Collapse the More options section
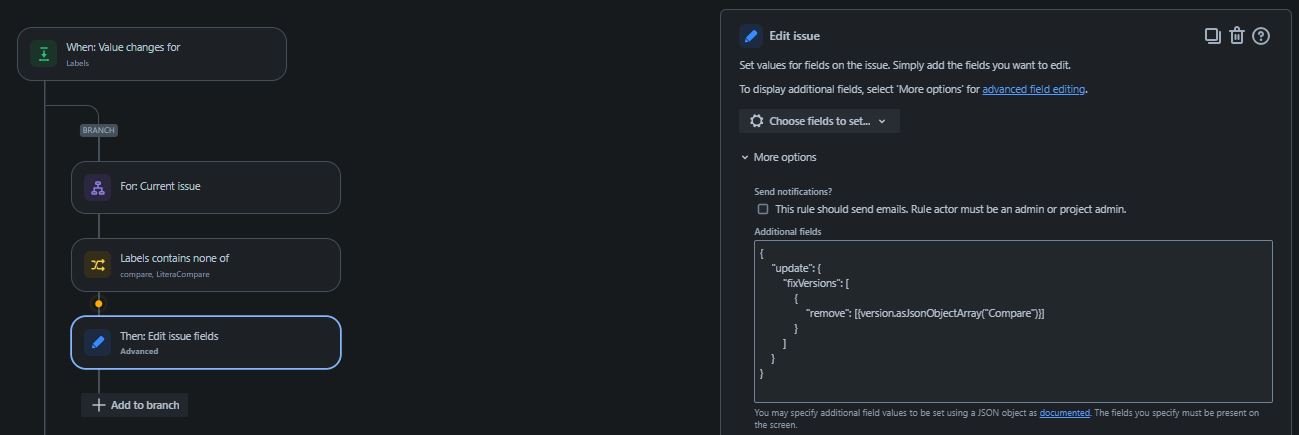This screenshot has height=435, width=1299. (x=779, y=157)
